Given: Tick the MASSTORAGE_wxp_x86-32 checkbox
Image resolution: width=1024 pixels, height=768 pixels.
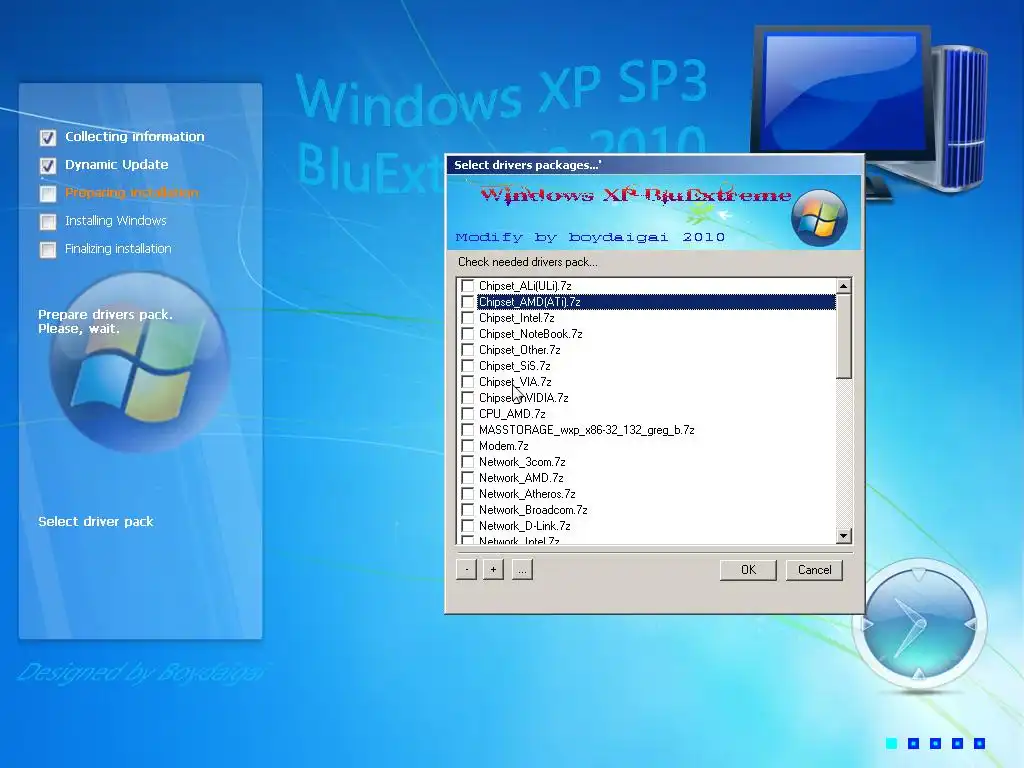Looking at the screenshot, I should pos(468,430).
